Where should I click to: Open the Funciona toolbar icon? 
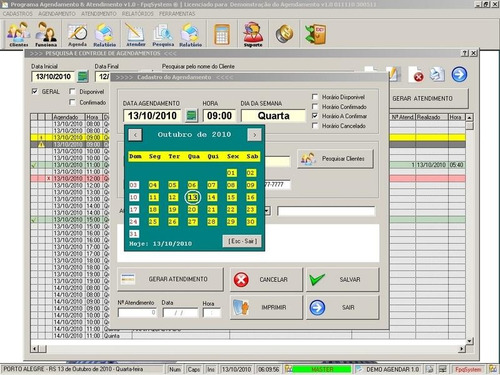[46, 34]
